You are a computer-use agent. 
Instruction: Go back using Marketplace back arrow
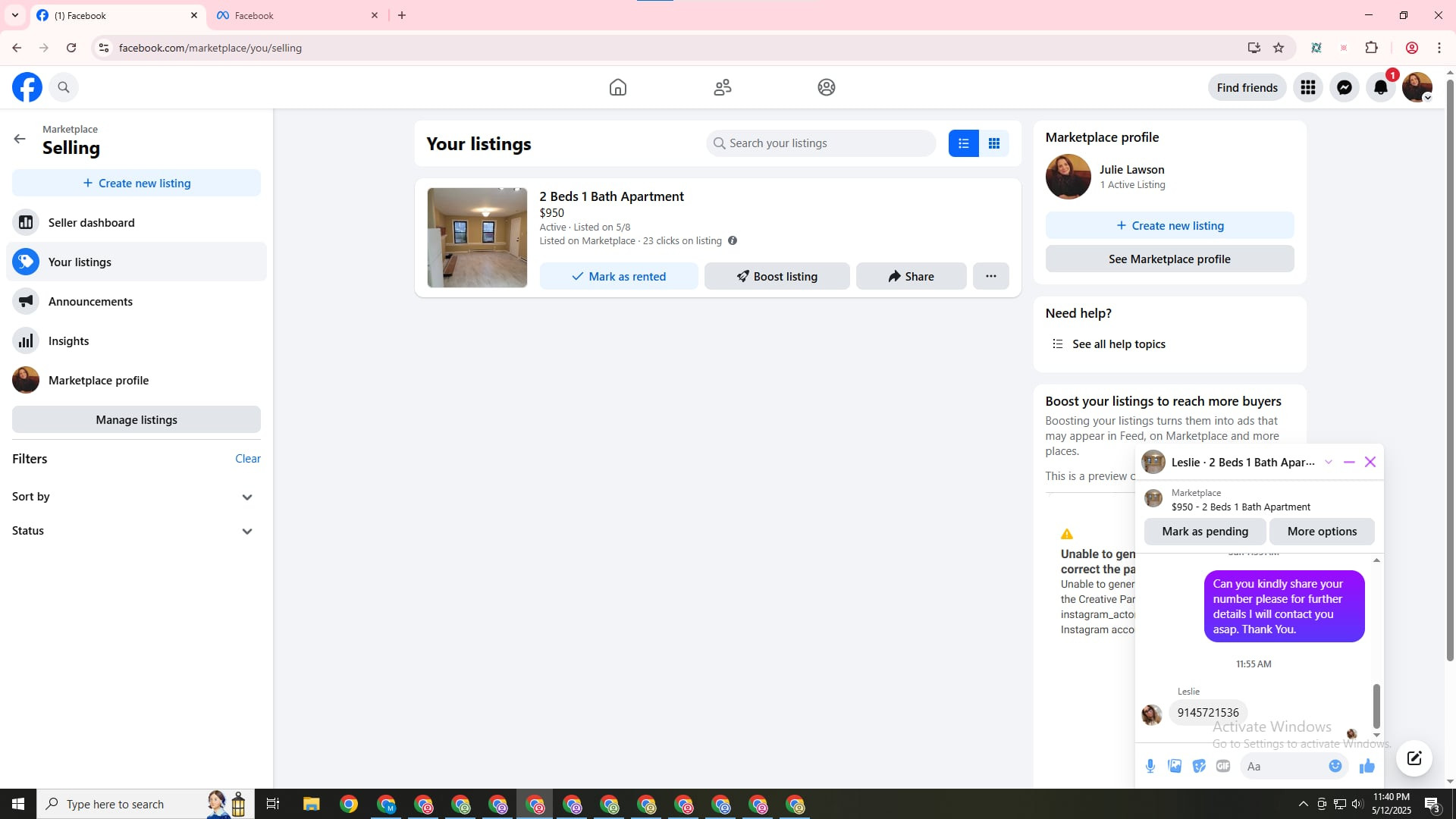coord(20,139)
